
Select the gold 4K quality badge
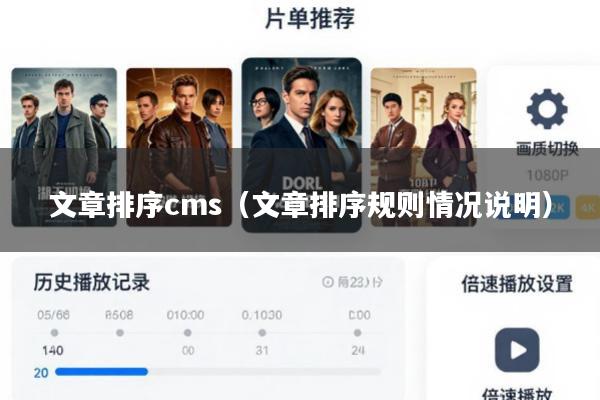click(x=587, y=207)
